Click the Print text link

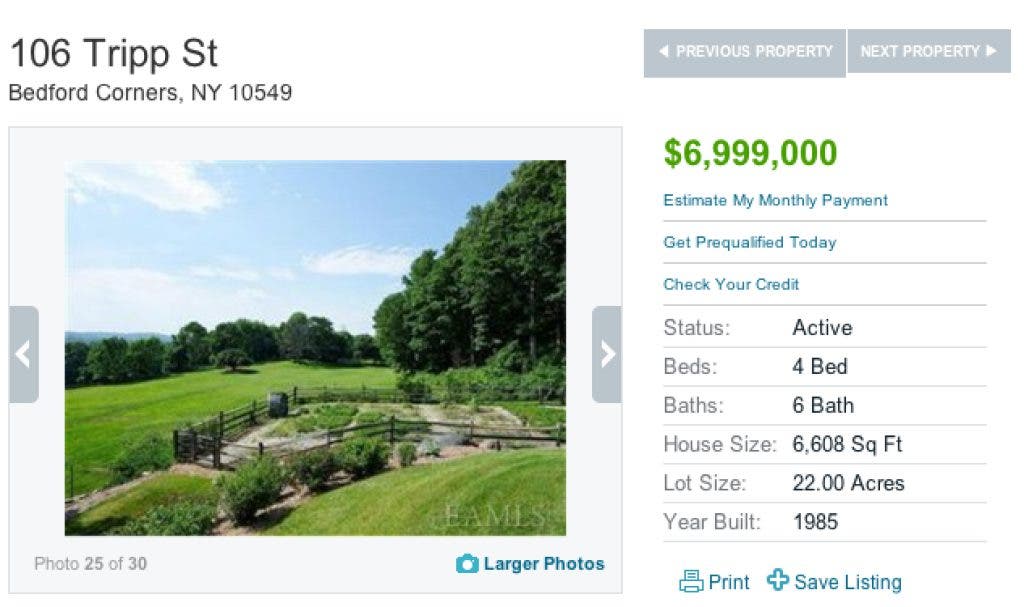tap(729, 582)
